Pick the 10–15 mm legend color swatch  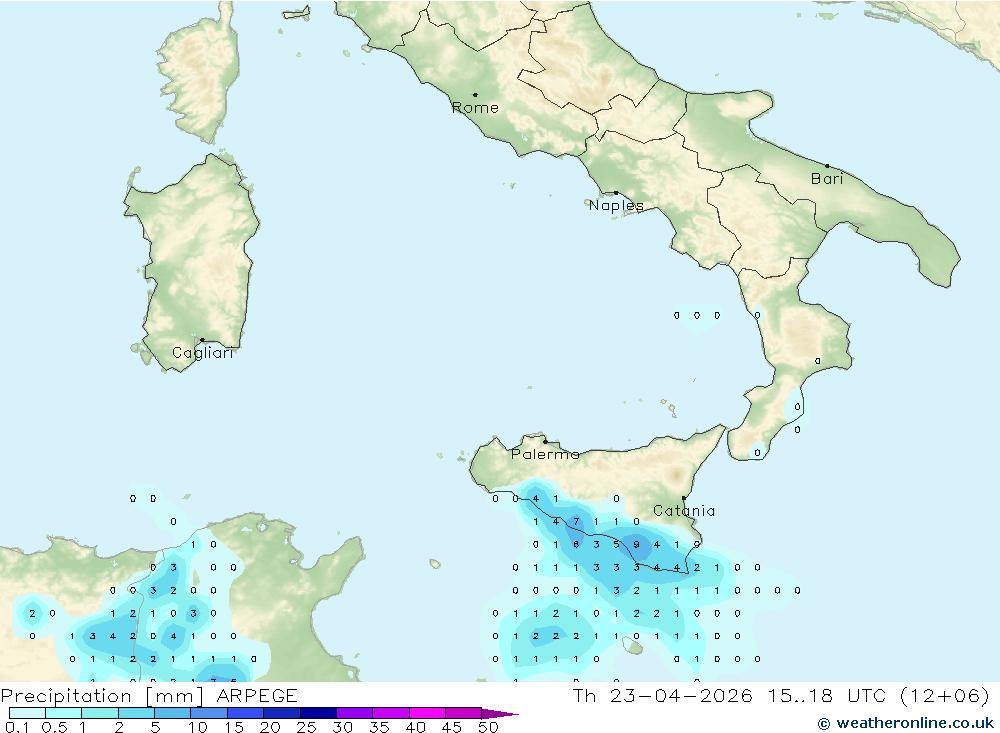click(209, 713)
